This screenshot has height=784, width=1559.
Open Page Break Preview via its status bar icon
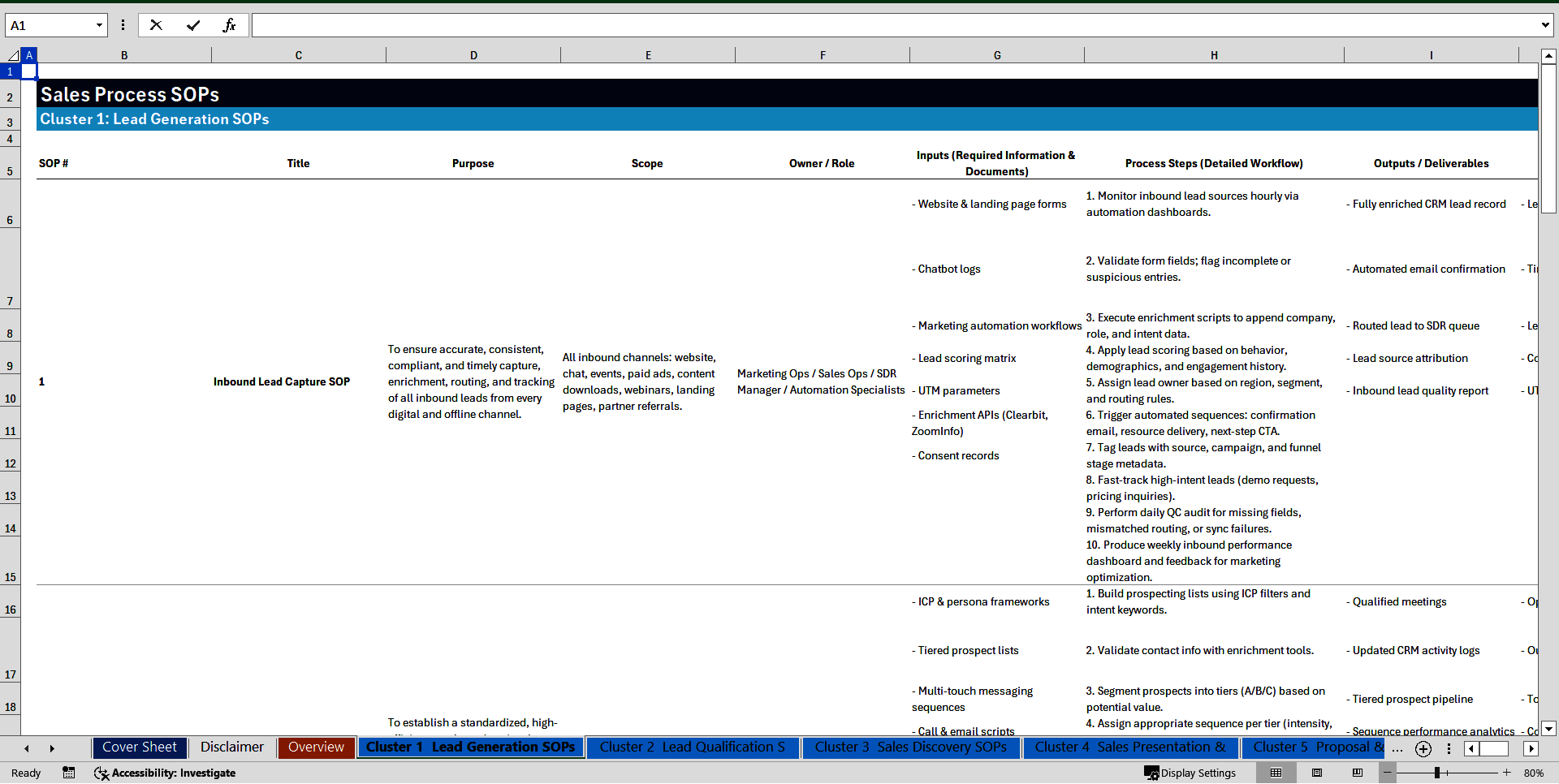1358,773
